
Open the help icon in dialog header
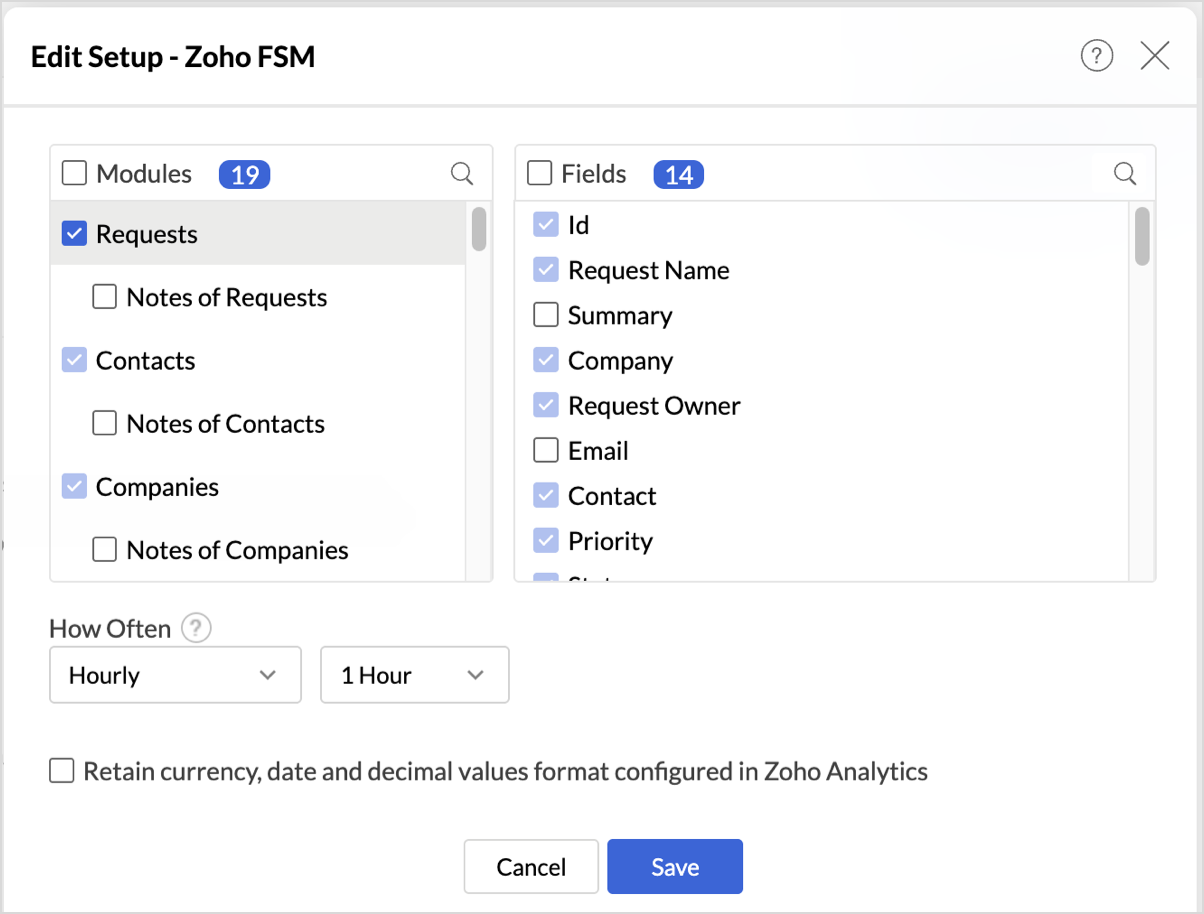tap(1097, 57)
